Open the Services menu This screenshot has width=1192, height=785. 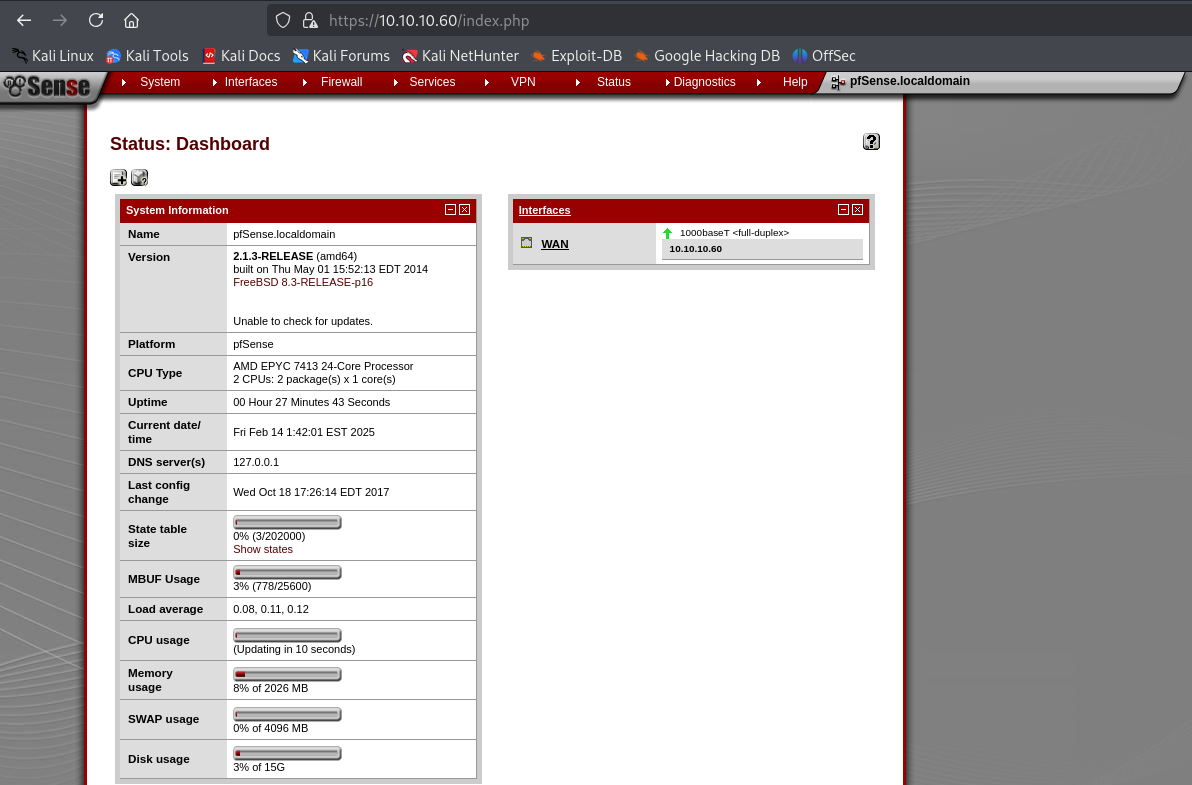[x=432, y=82]
